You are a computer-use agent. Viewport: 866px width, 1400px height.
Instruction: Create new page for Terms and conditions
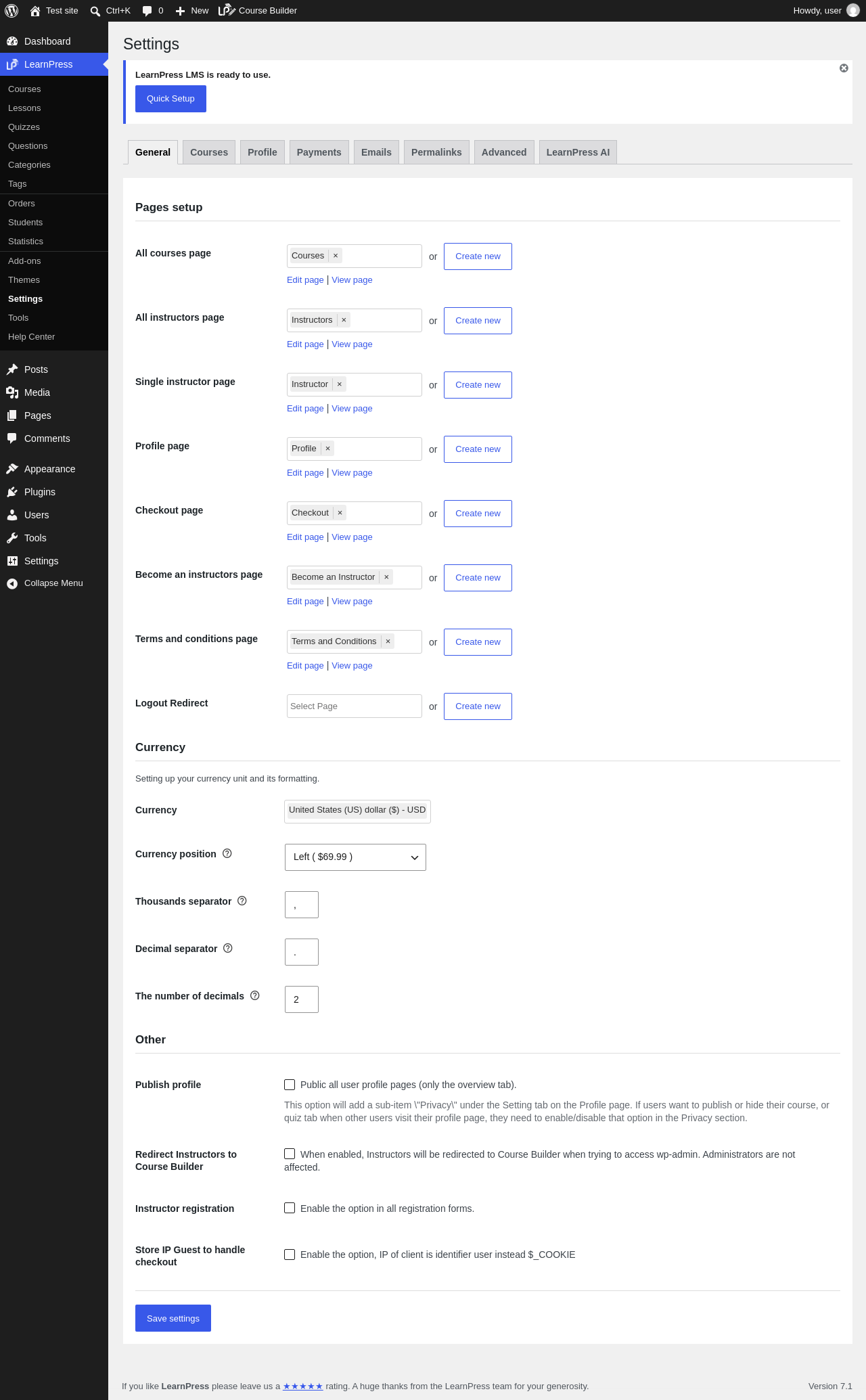coord(478,642)
